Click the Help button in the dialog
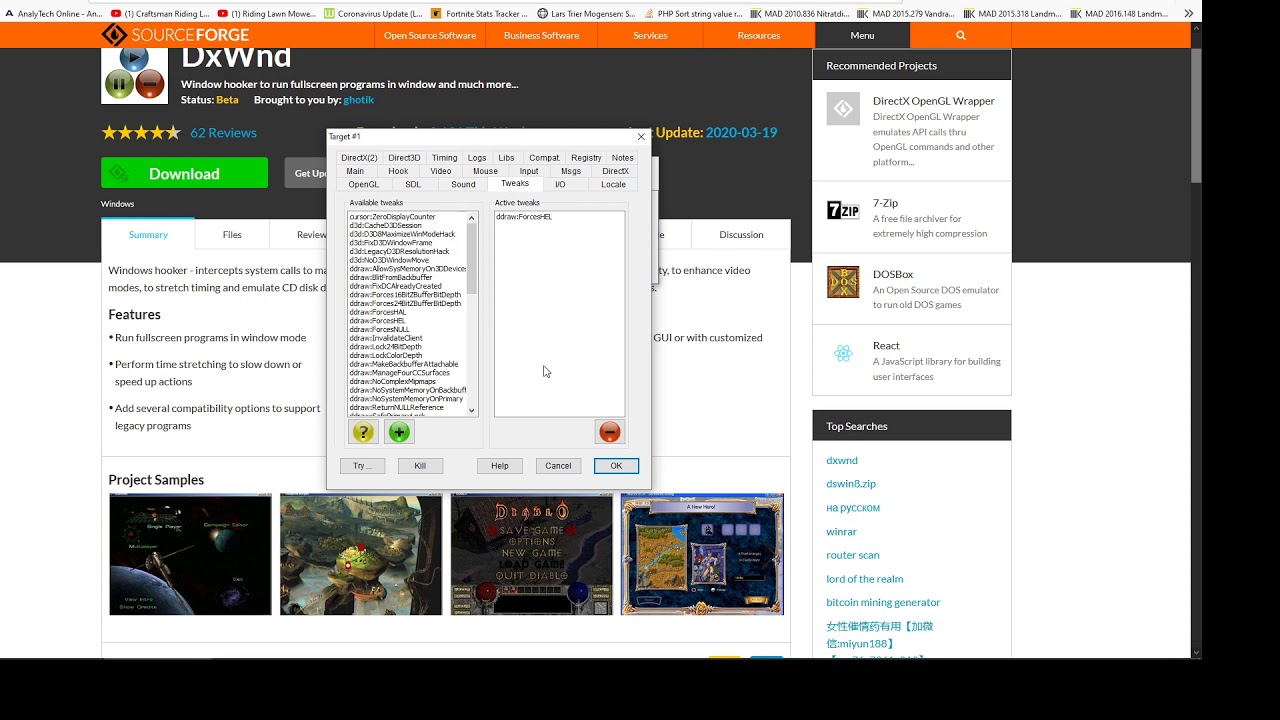Screen dimensions: 1280x720 click(500, 466)
